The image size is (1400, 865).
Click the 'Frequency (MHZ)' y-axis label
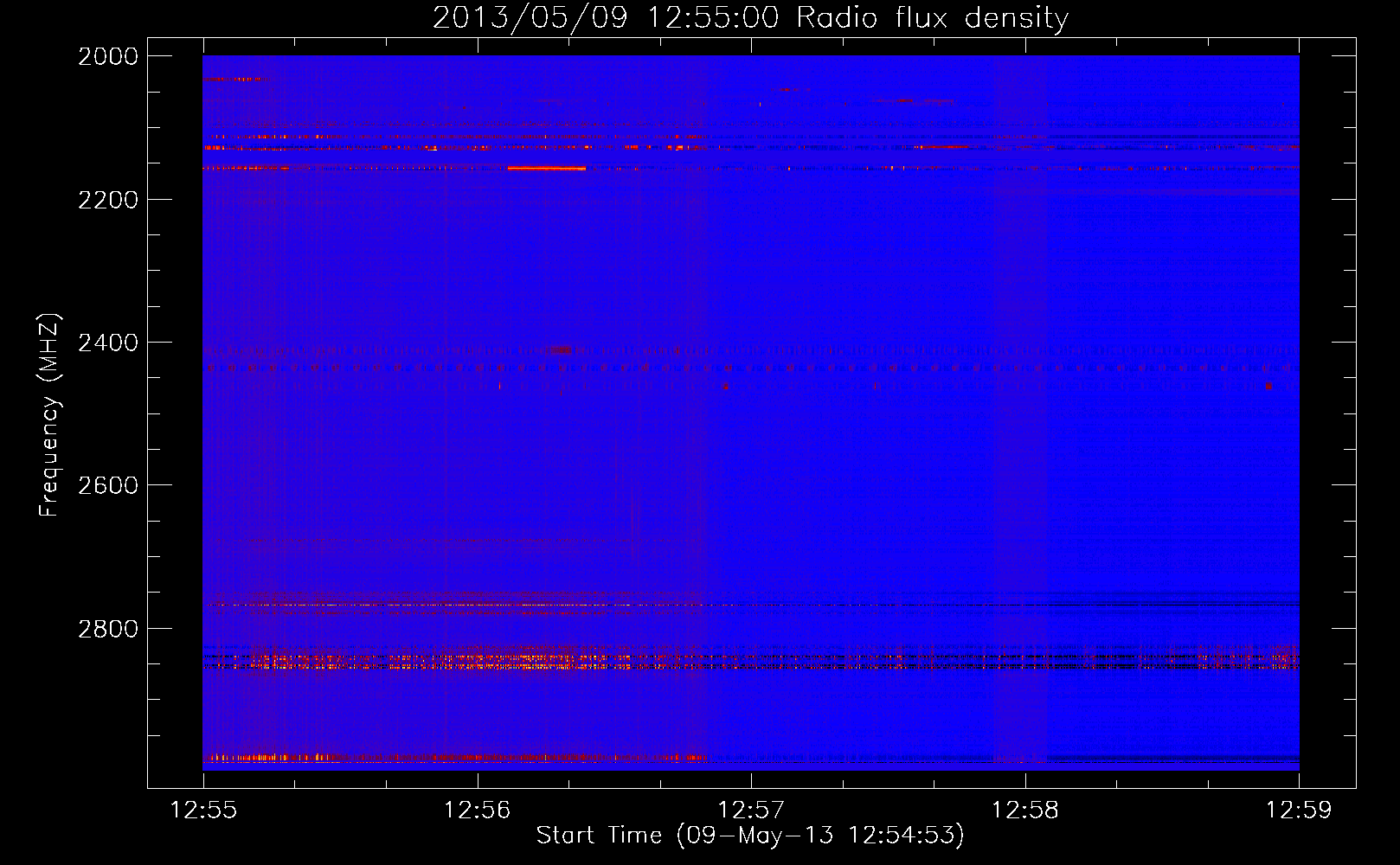(x=49, y=415)
